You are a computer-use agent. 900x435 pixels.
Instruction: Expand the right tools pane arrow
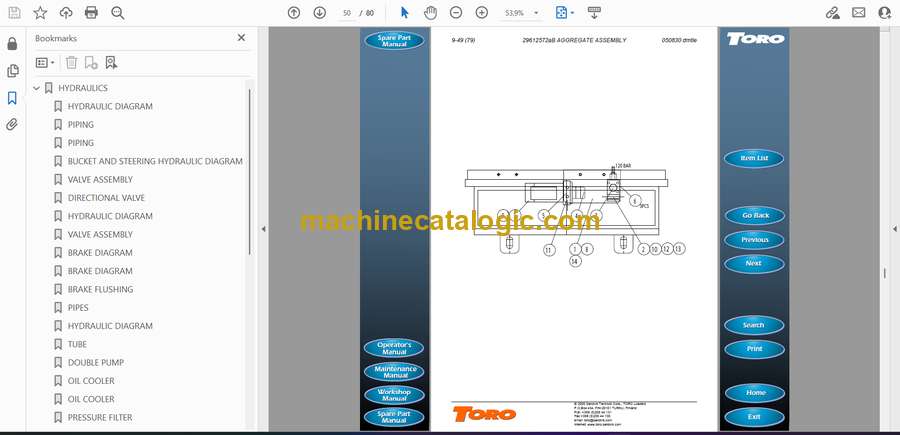pyautogui.click(x=894, y=229)
